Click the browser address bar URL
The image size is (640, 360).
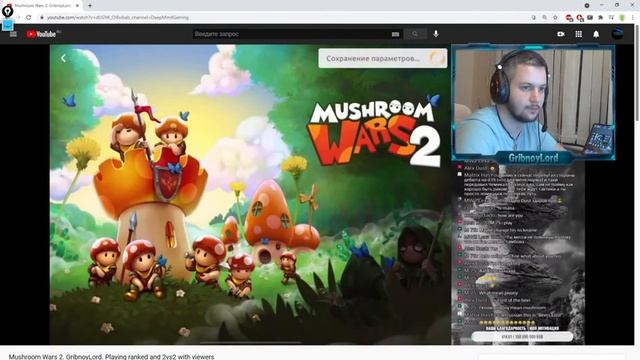pos(118,18)
